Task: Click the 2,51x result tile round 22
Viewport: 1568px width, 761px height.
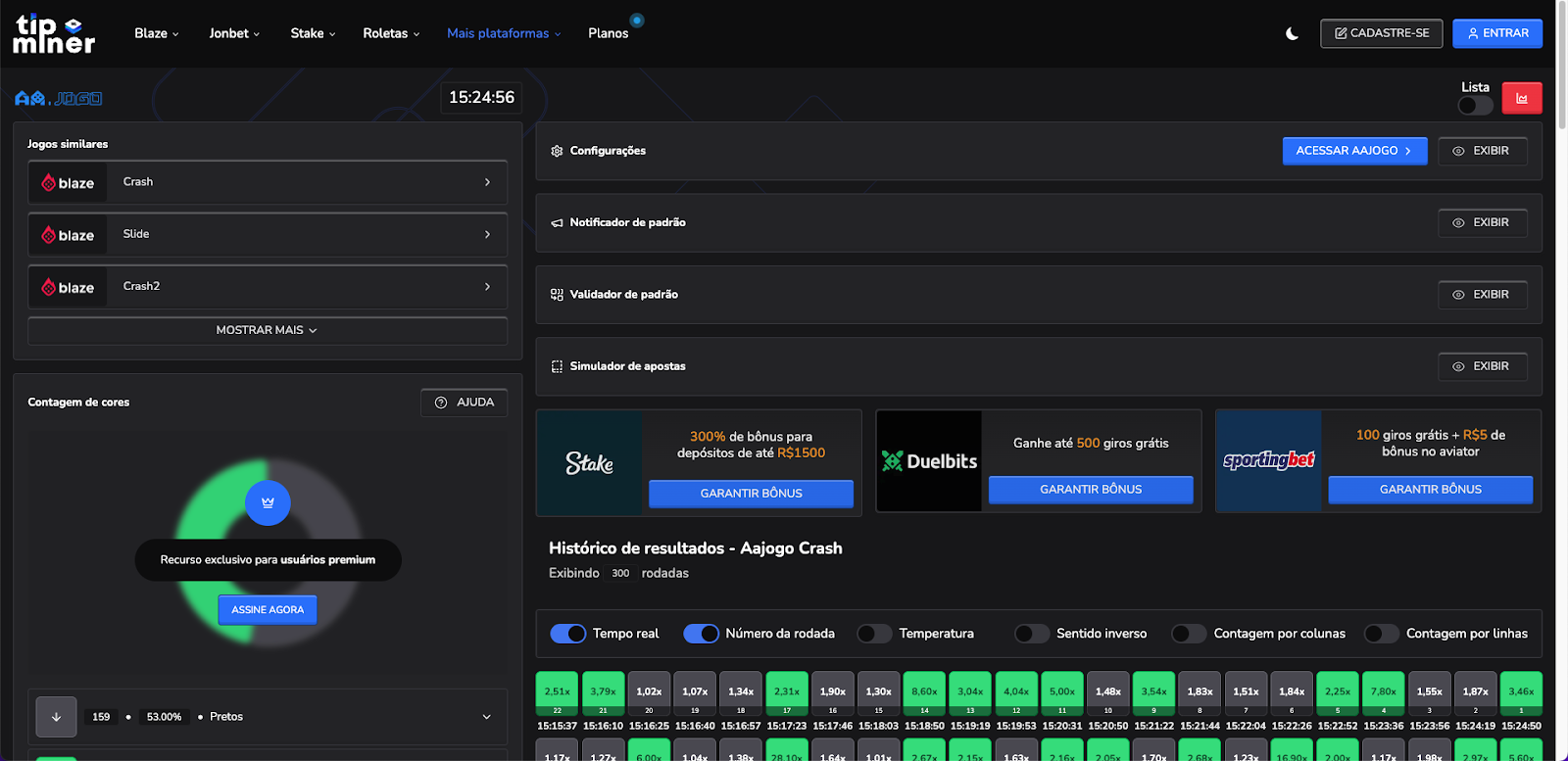Action: 557,694
